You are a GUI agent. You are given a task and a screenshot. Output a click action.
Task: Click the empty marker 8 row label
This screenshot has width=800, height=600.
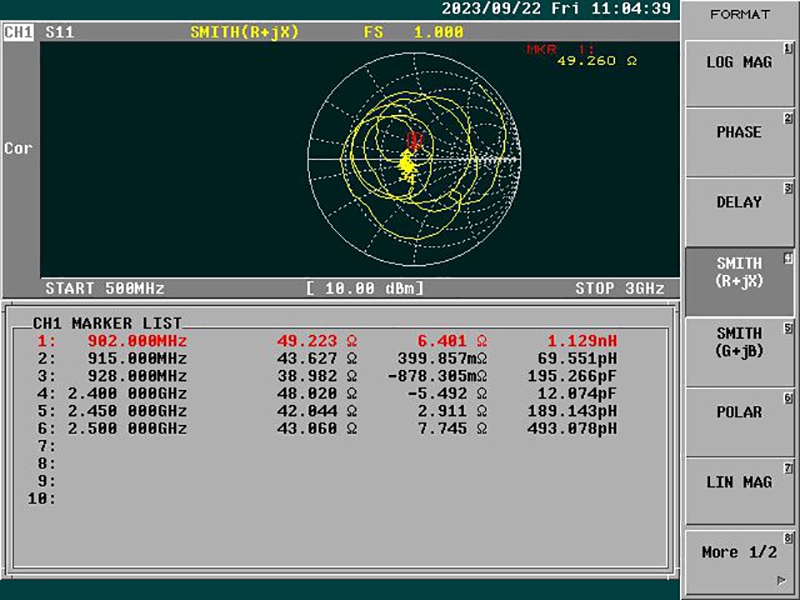click(x=46, y=463)
